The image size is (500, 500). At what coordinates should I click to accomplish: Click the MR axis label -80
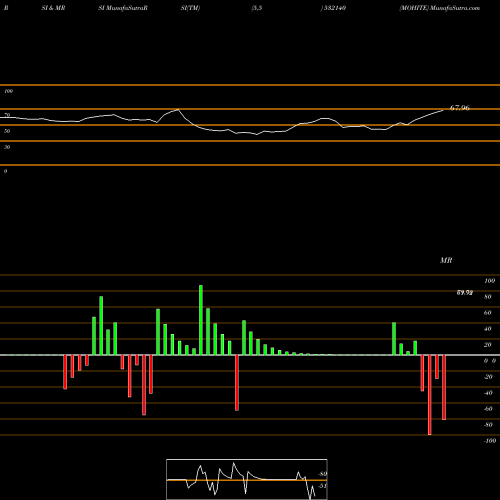[488, 425]
